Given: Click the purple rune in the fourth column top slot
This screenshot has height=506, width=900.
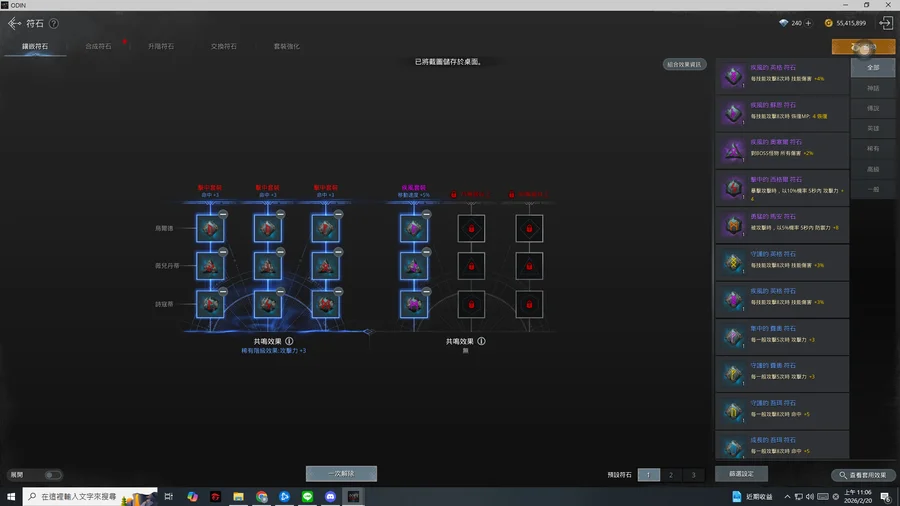Looking at the screenshot, I should click(x=414, y=229).
